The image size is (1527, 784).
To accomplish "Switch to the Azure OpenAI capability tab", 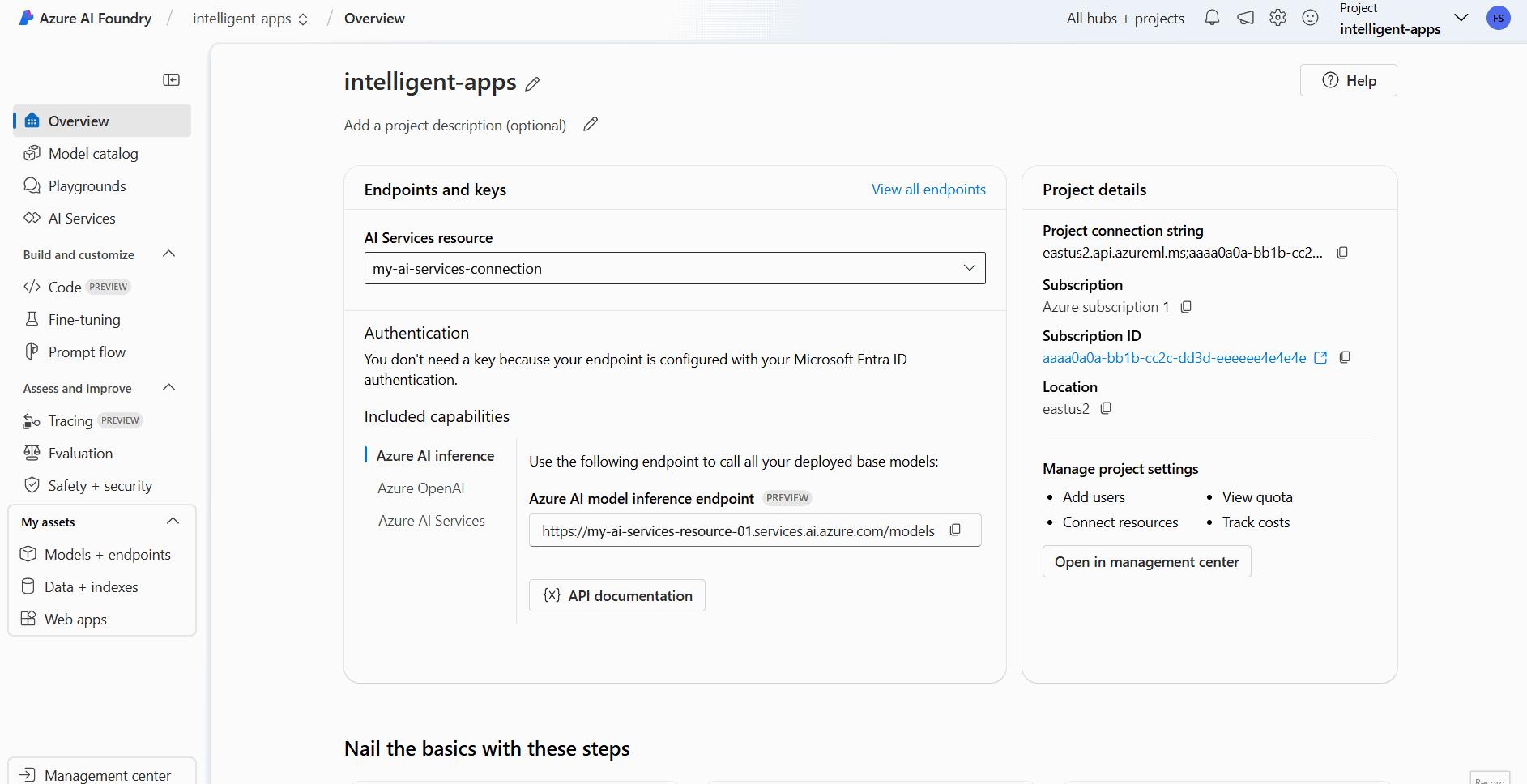I will [420, 488].
